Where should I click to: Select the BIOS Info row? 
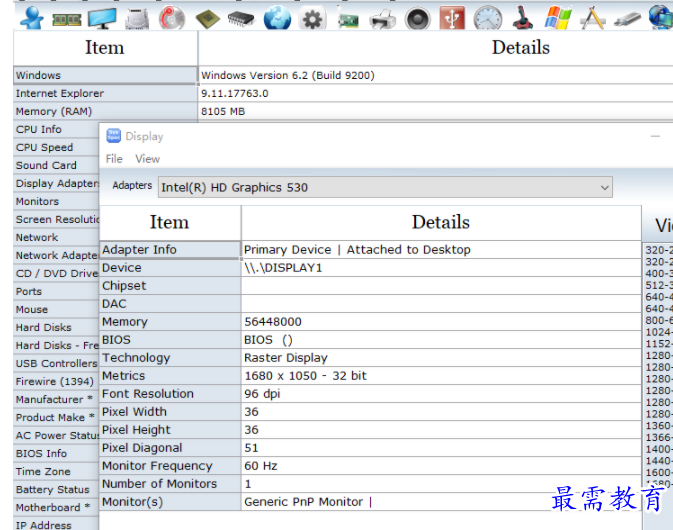(x=56, y=454)
